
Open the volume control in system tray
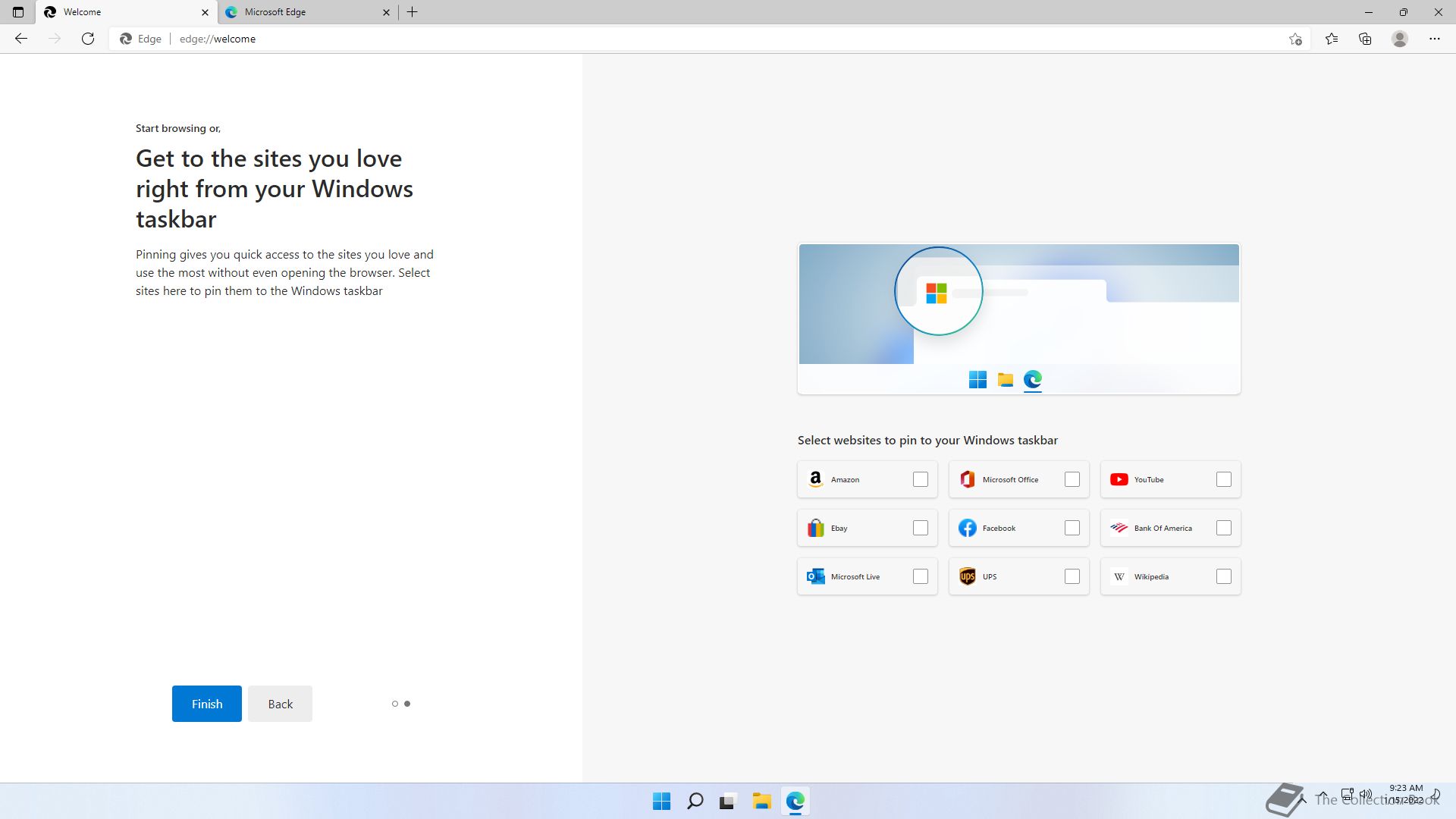tap(1367, 794)
